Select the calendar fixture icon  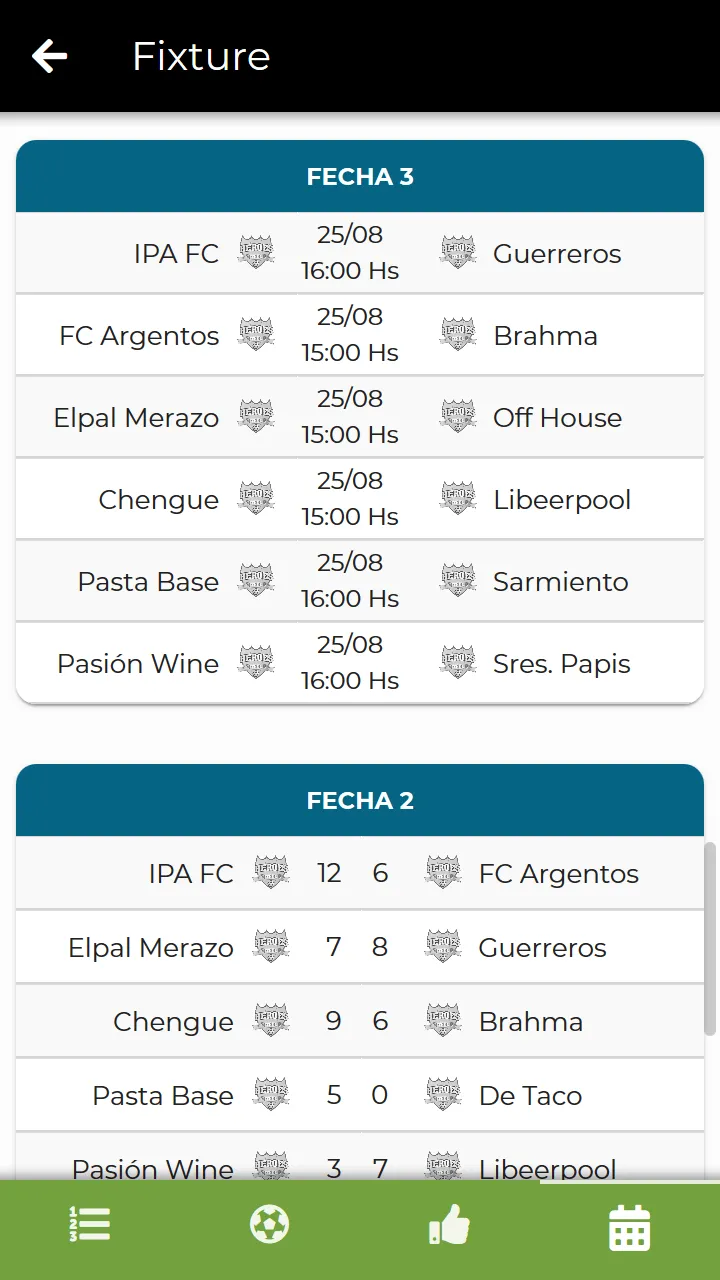(x=630, y=1227)
